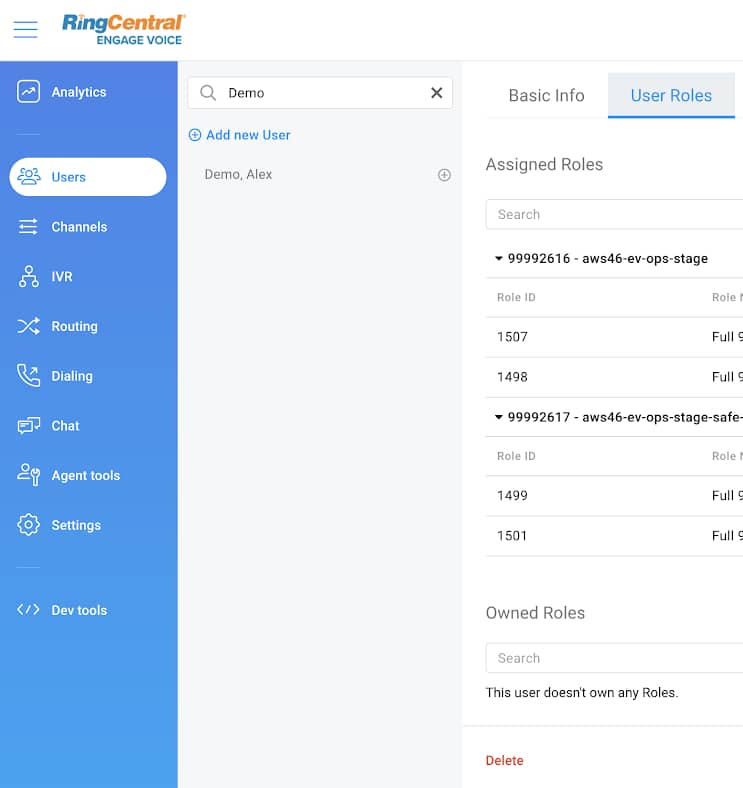Image resolution: width=743 pixels, height=788 pixels.
Task: Click the Channels sliders icon
Action: pos(28,227)
